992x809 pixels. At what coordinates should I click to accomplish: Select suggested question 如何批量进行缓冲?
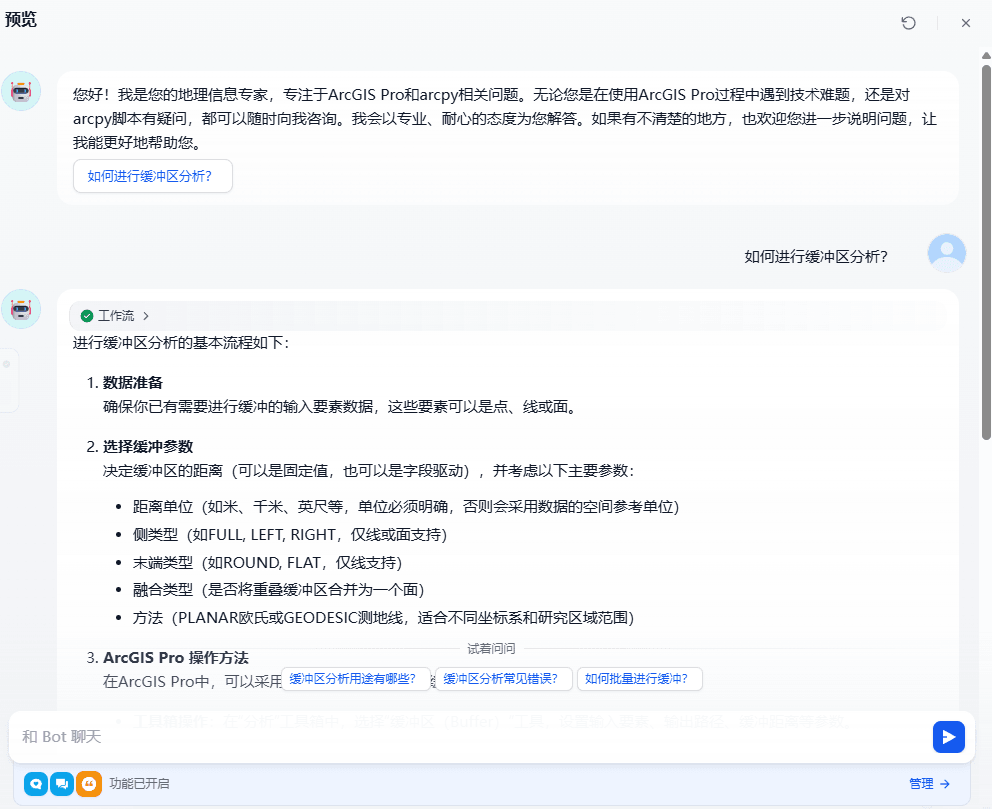click(x=639, y=679)
